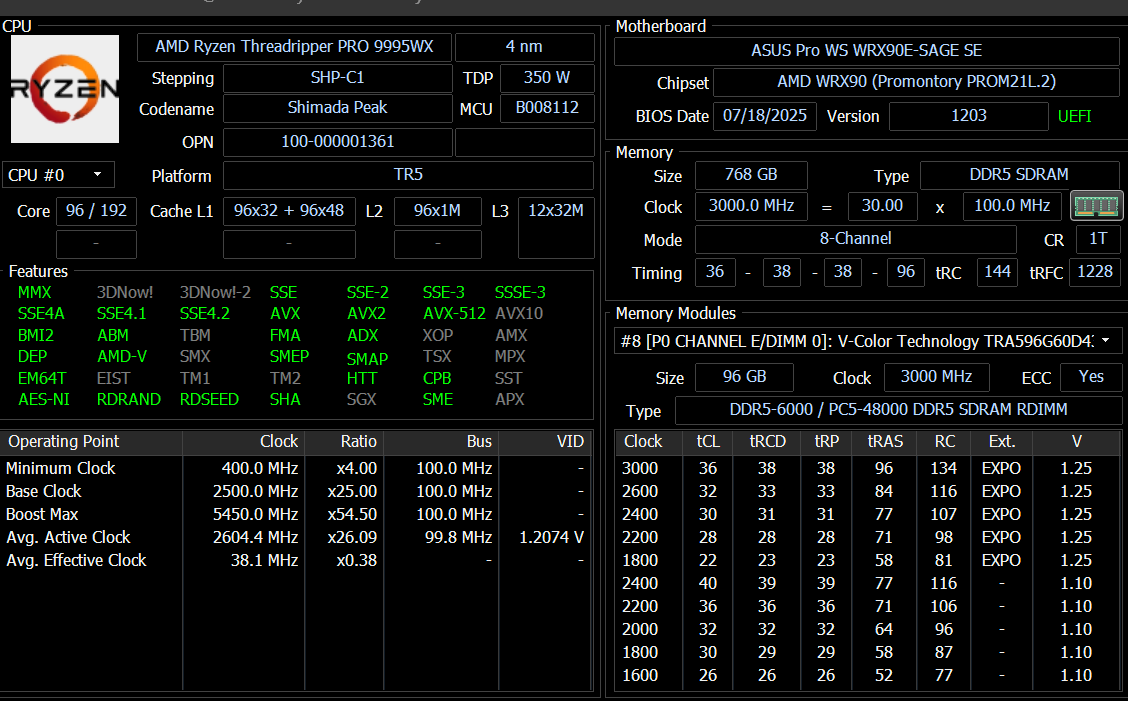Click the RDSEED feature flag
Image resolution: width=1128 pixels, height=701 pixels.
coord(209,399)
